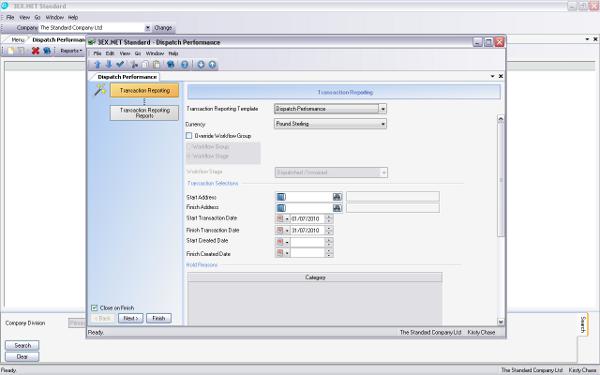Toggle the Close on Finish checkbox
Image resolution: width=600 pixels, height=375 pixels.
(95, 308)
